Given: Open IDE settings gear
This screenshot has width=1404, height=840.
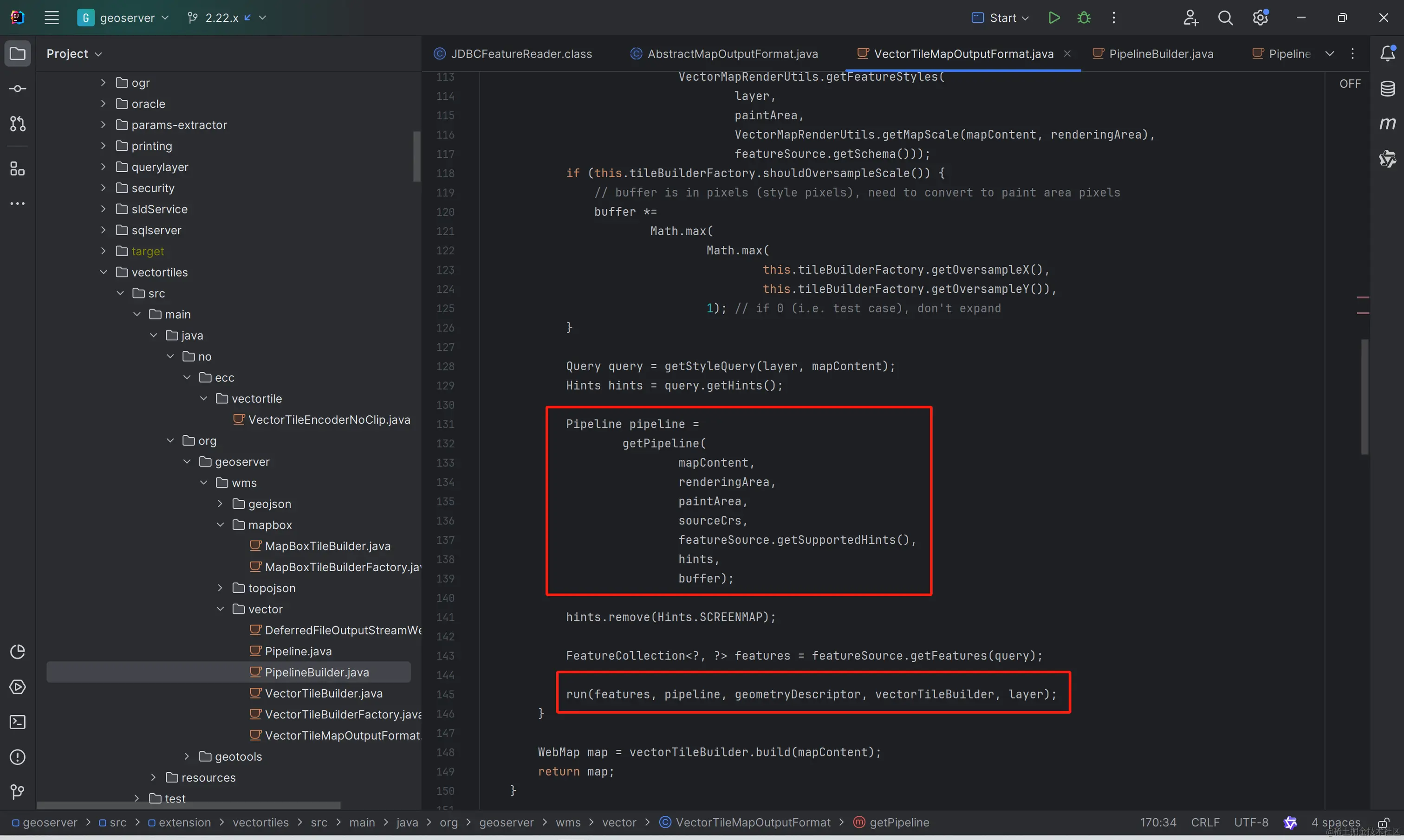Looking at the screenshot, I should tap(1260, 18).
